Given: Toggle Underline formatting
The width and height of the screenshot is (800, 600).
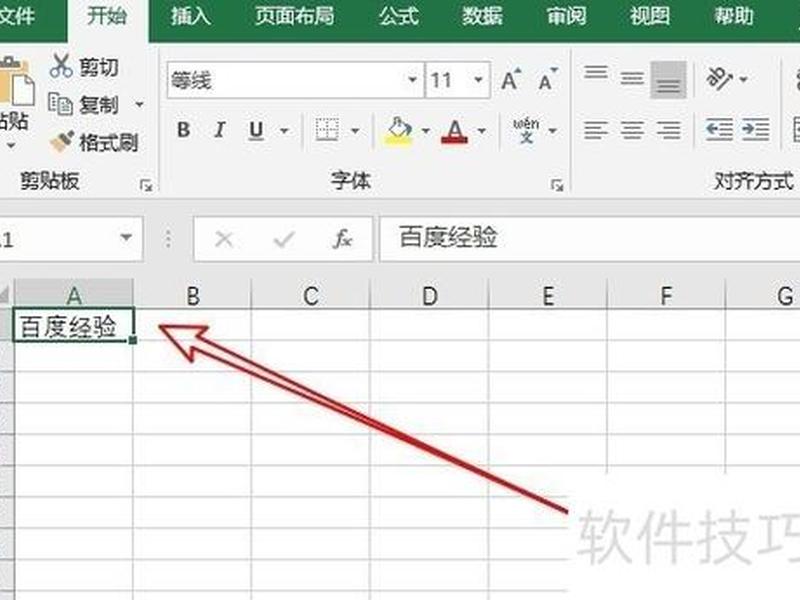Looking at the screenshot, I should pos(256,130).
